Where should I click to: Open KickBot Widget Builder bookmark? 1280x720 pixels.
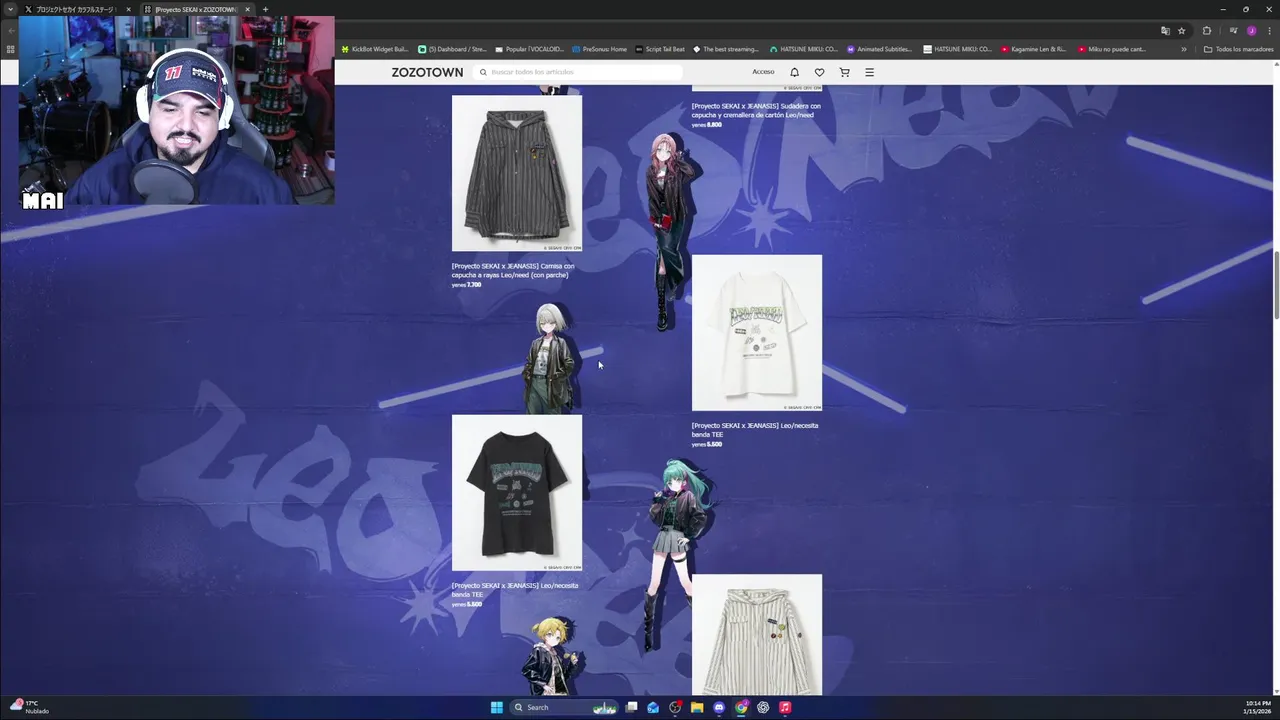375,49
